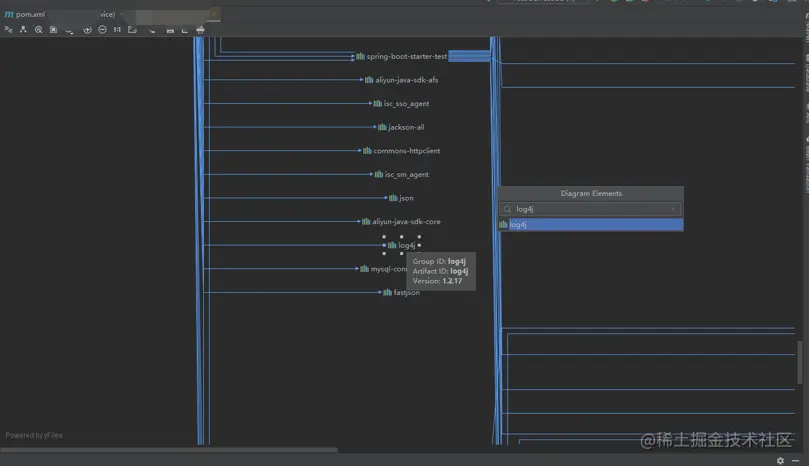The height and width of the screenshot is (466, 809).
Task: Click the actual size 1:1 icon
Action: click(117, 30)
